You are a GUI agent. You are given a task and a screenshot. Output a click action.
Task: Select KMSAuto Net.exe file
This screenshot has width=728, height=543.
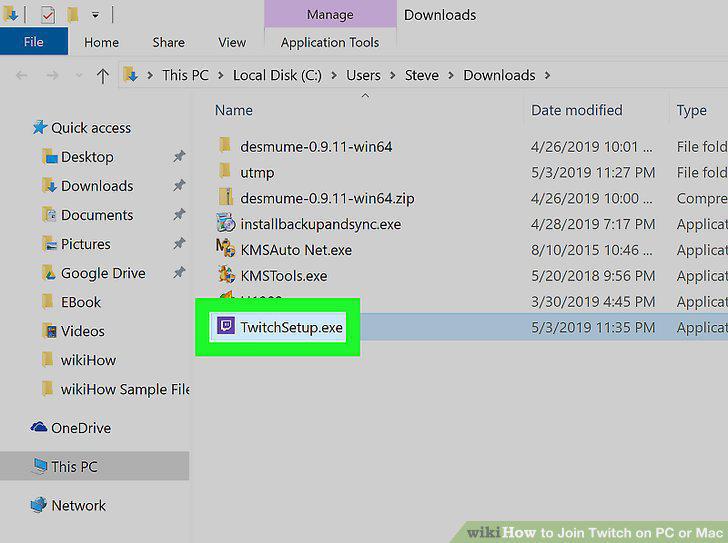click(x=296, y=250)
